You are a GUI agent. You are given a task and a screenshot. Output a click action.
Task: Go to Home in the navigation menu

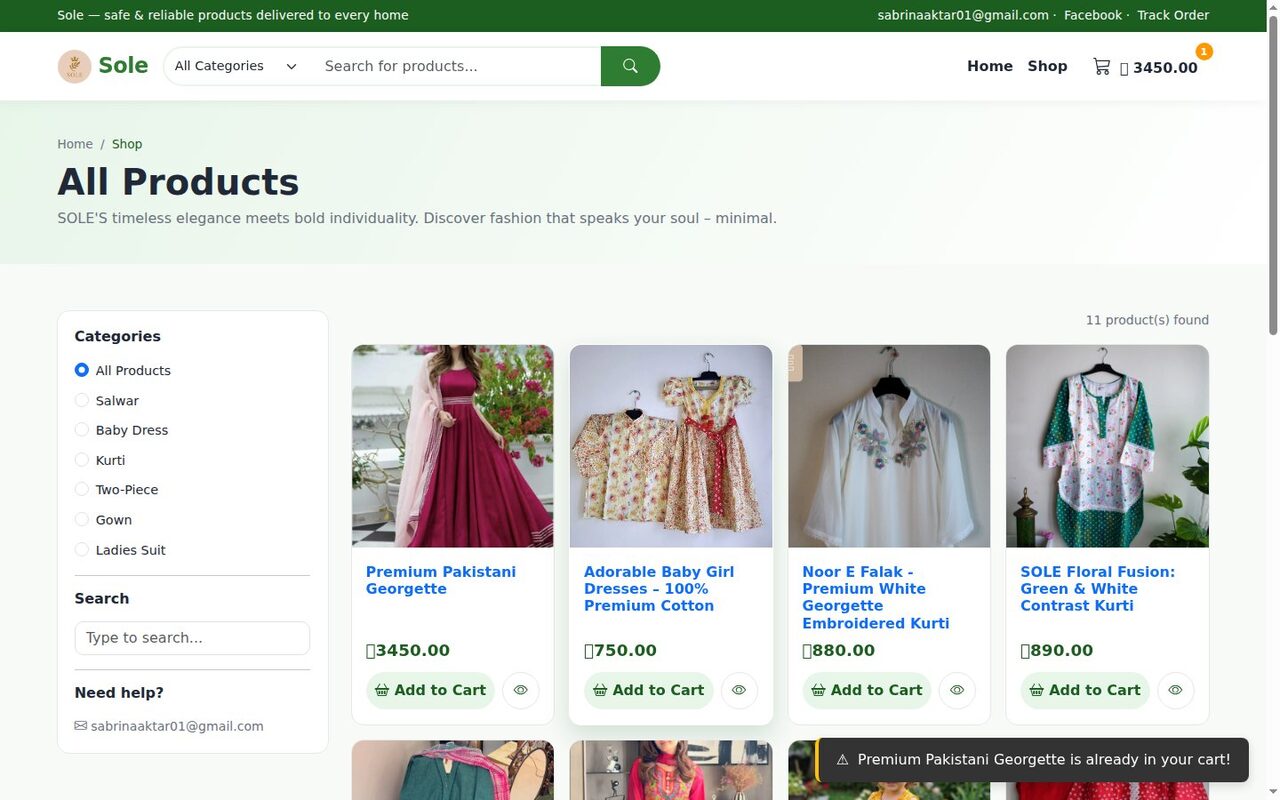click(x=990, y=66)
